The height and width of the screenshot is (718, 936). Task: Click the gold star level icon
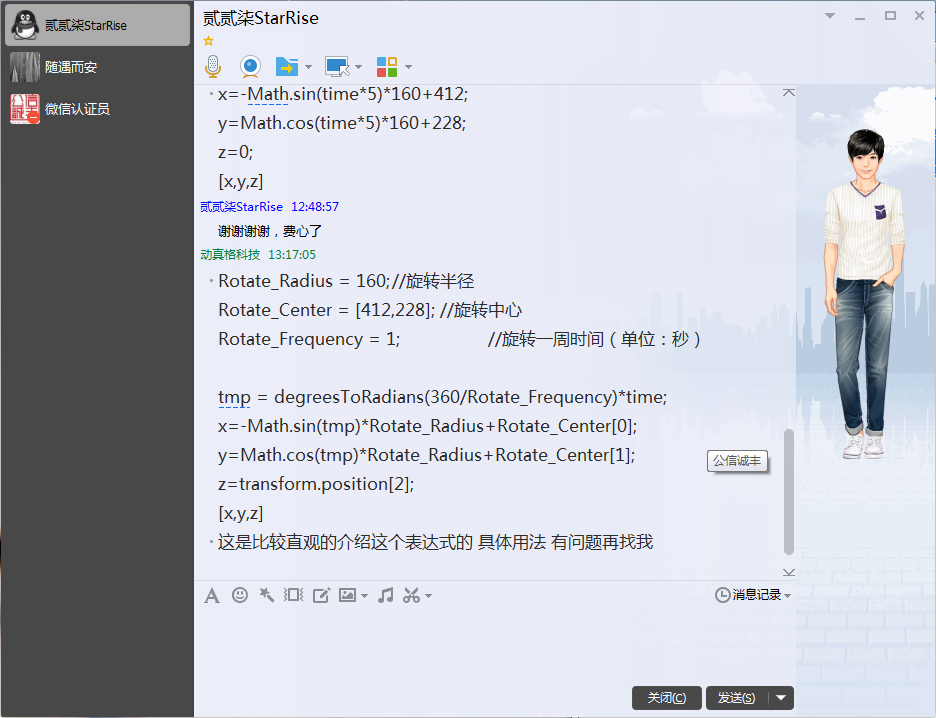208,41
